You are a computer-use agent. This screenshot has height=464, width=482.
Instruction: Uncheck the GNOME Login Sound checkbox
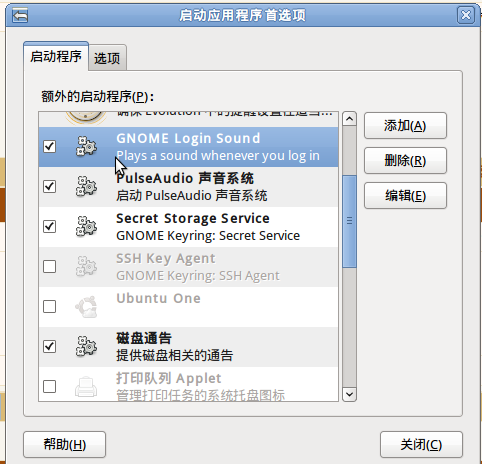pos(49,146)
